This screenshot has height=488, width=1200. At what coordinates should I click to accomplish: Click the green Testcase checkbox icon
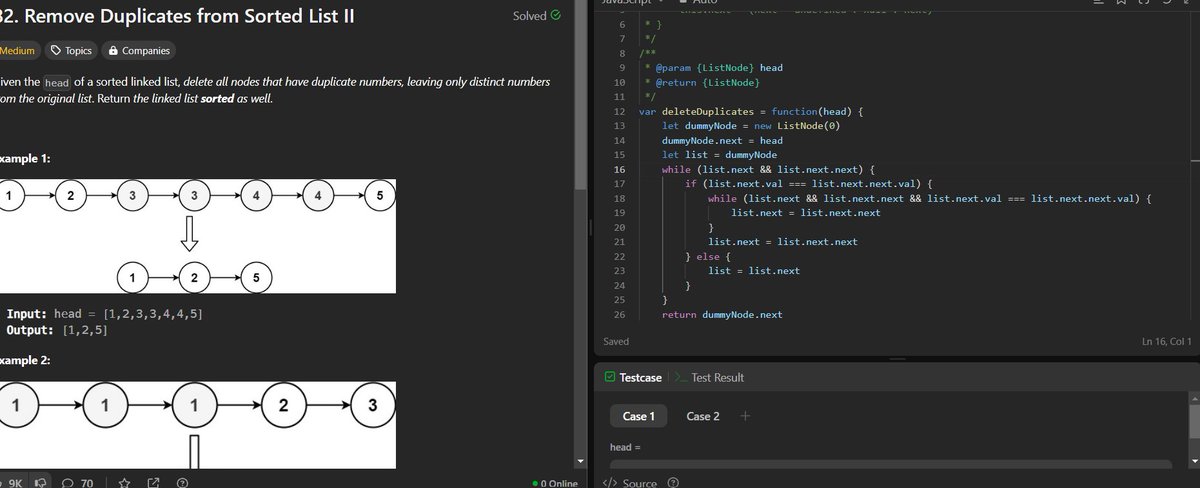[x=610, y=377]
